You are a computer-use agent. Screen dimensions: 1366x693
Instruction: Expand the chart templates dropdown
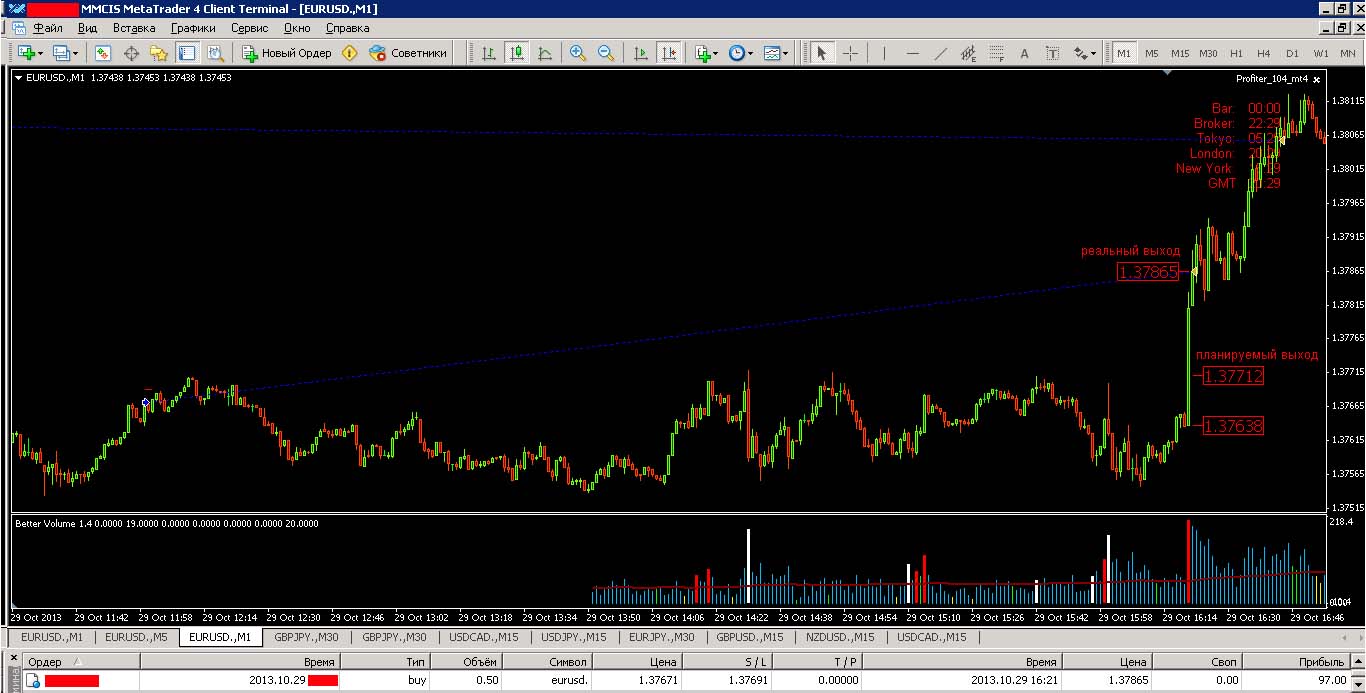(x=786, y=53)
